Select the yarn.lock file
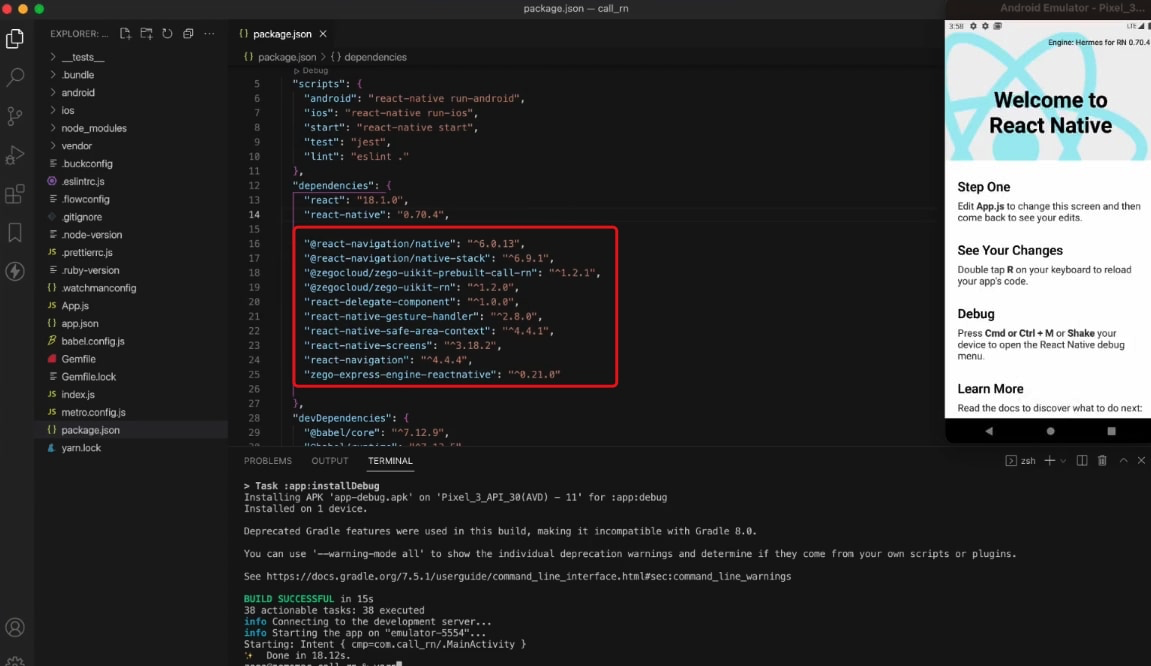The height and width of the screenshot is (666, 1151). (82, 448)
